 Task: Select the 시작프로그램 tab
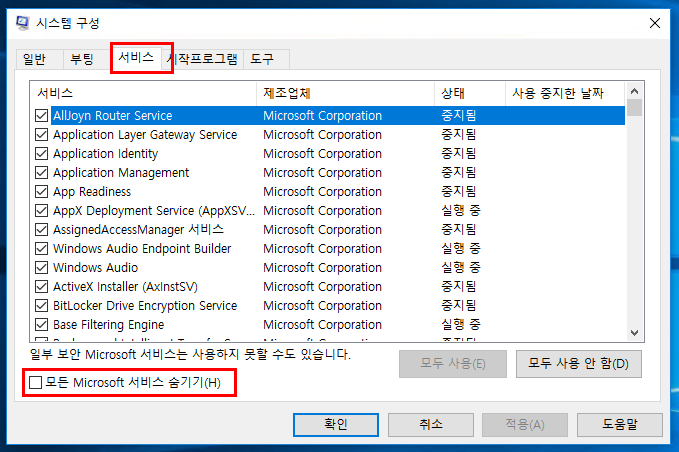pyautogui.click(x=207, y=59)
